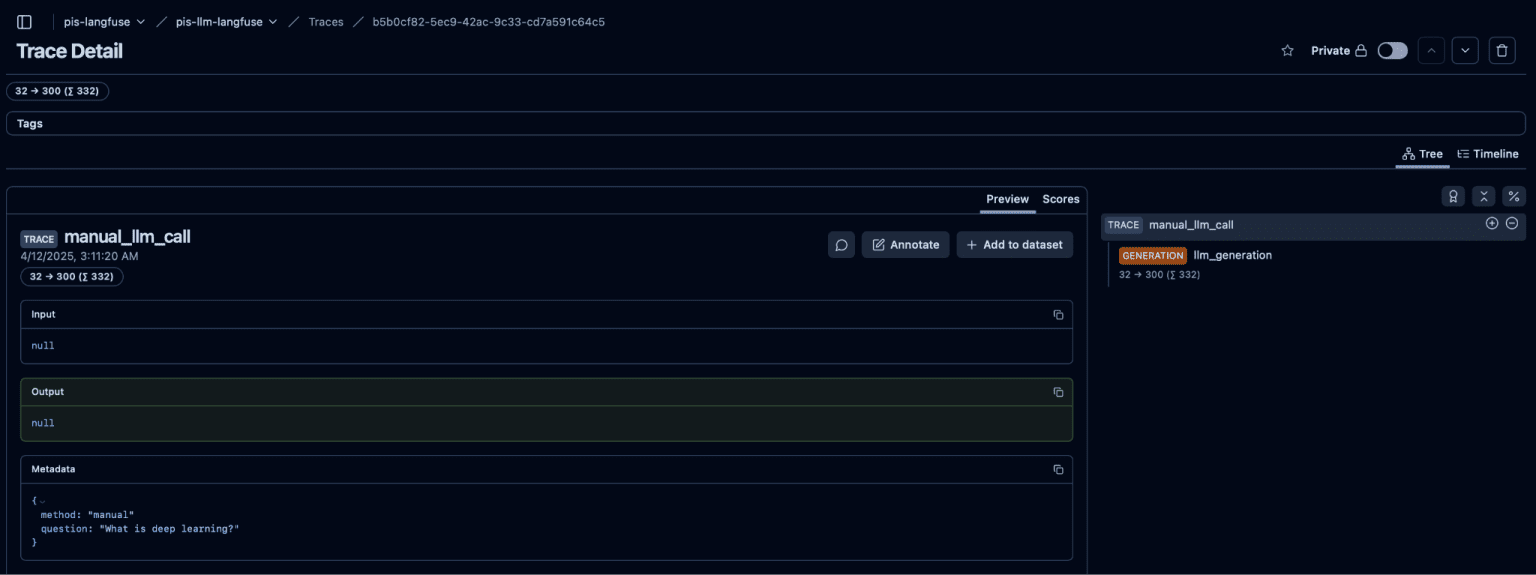Open comments speech bubble icon
Viewport: 1536px width, 575px height.
pos(842,245)
